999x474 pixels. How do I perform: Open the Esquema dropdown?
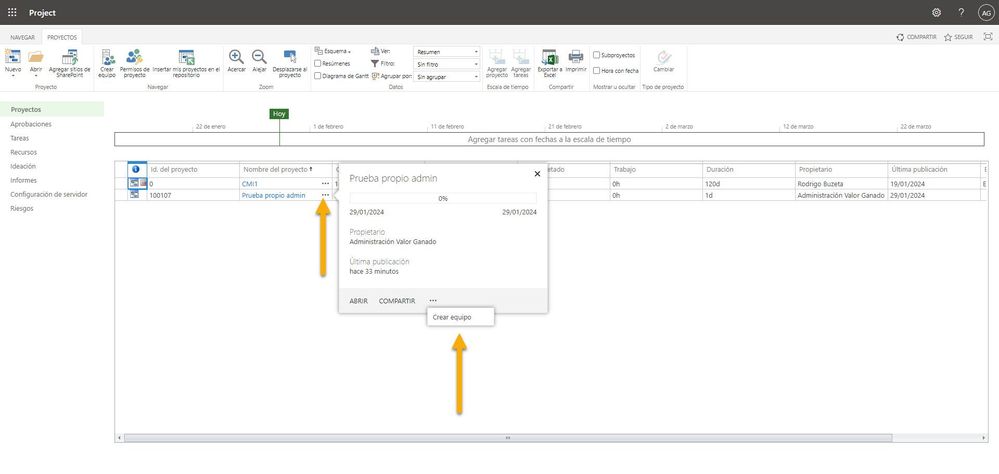pos(333,51)
